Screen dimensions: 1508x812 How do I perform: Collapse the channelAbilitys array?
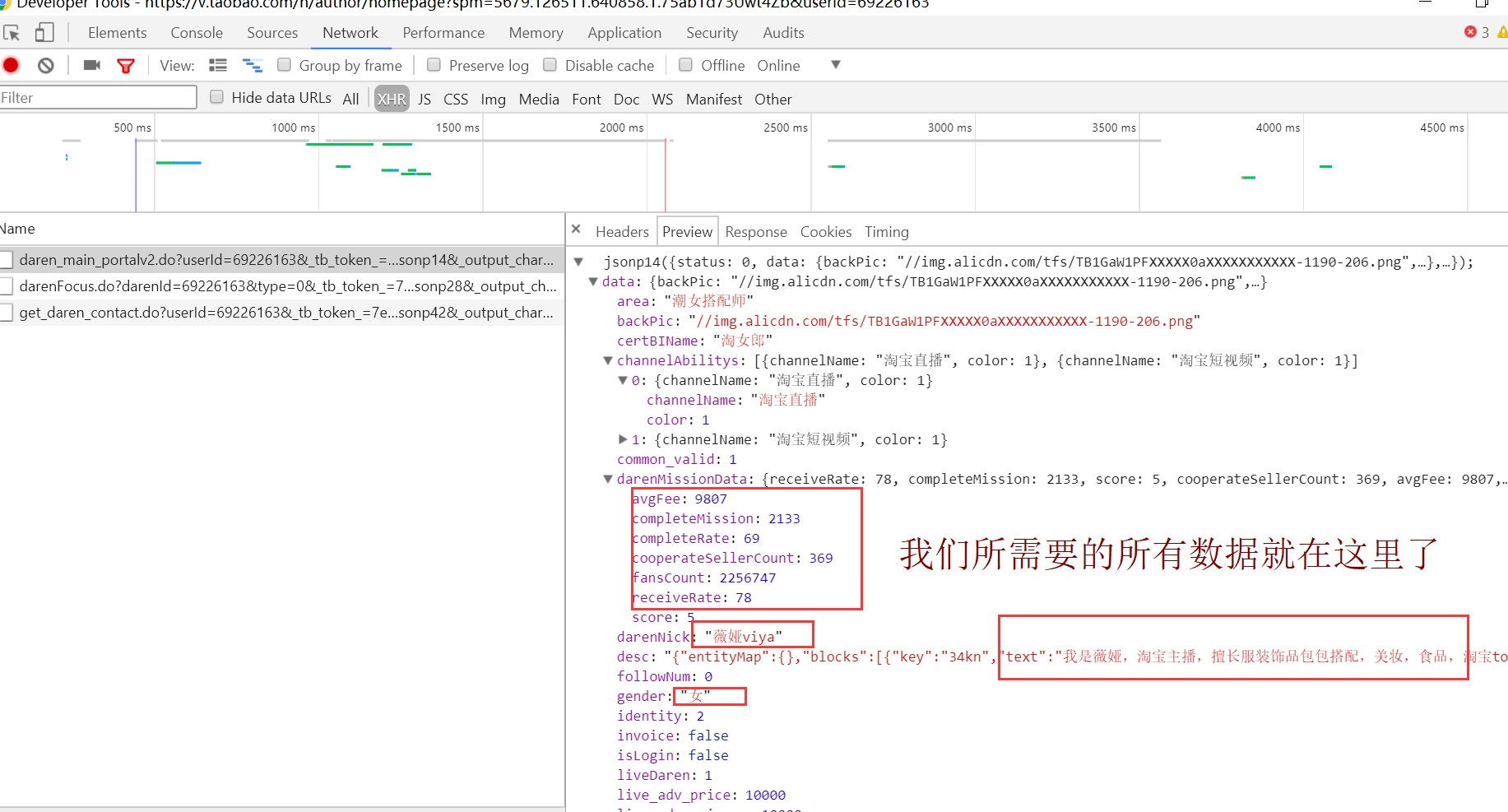pyautogui.click(x=608, y=360)
